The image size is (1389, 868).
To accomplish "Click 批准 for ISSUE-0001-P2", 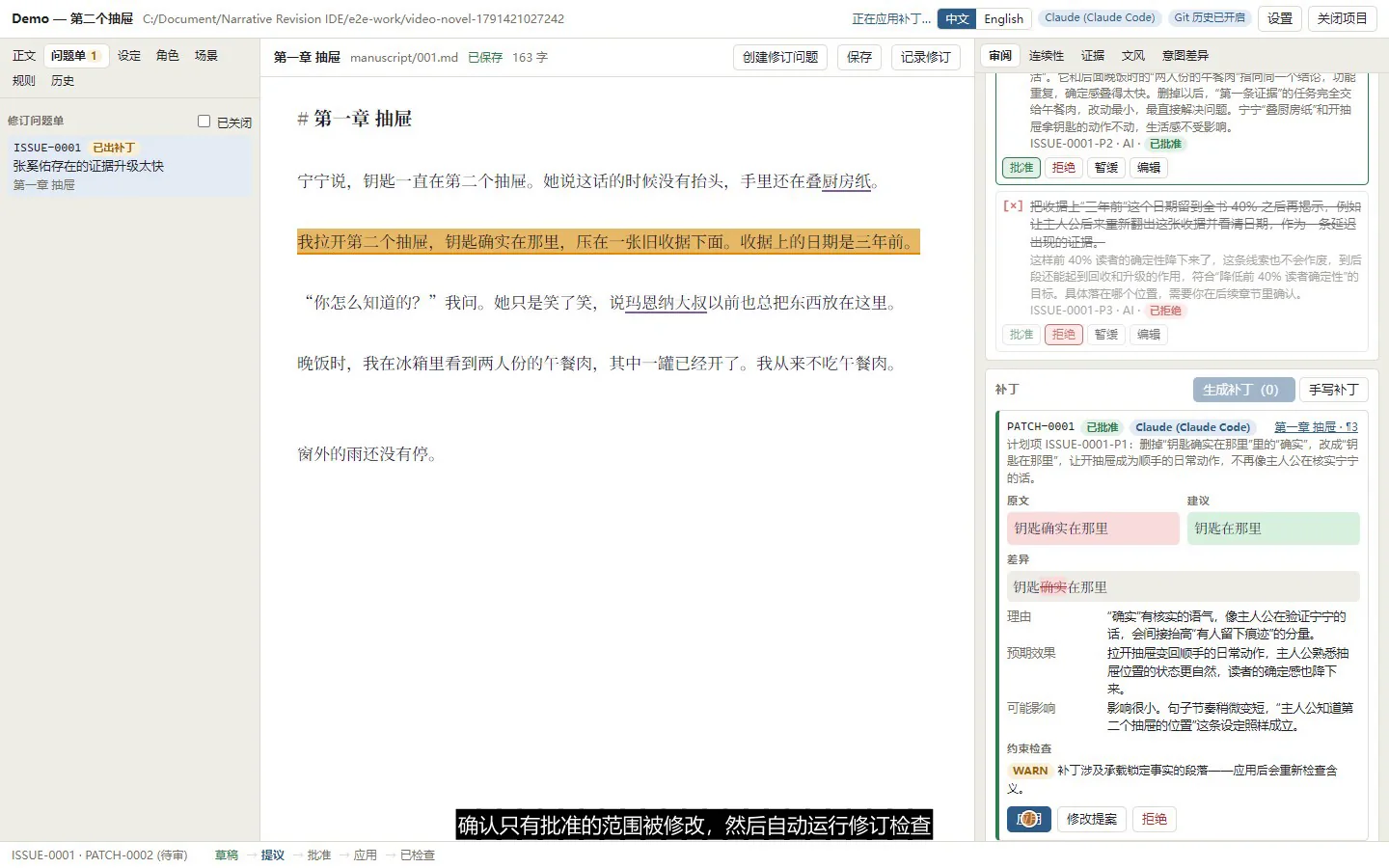I will click(1021, 168).
